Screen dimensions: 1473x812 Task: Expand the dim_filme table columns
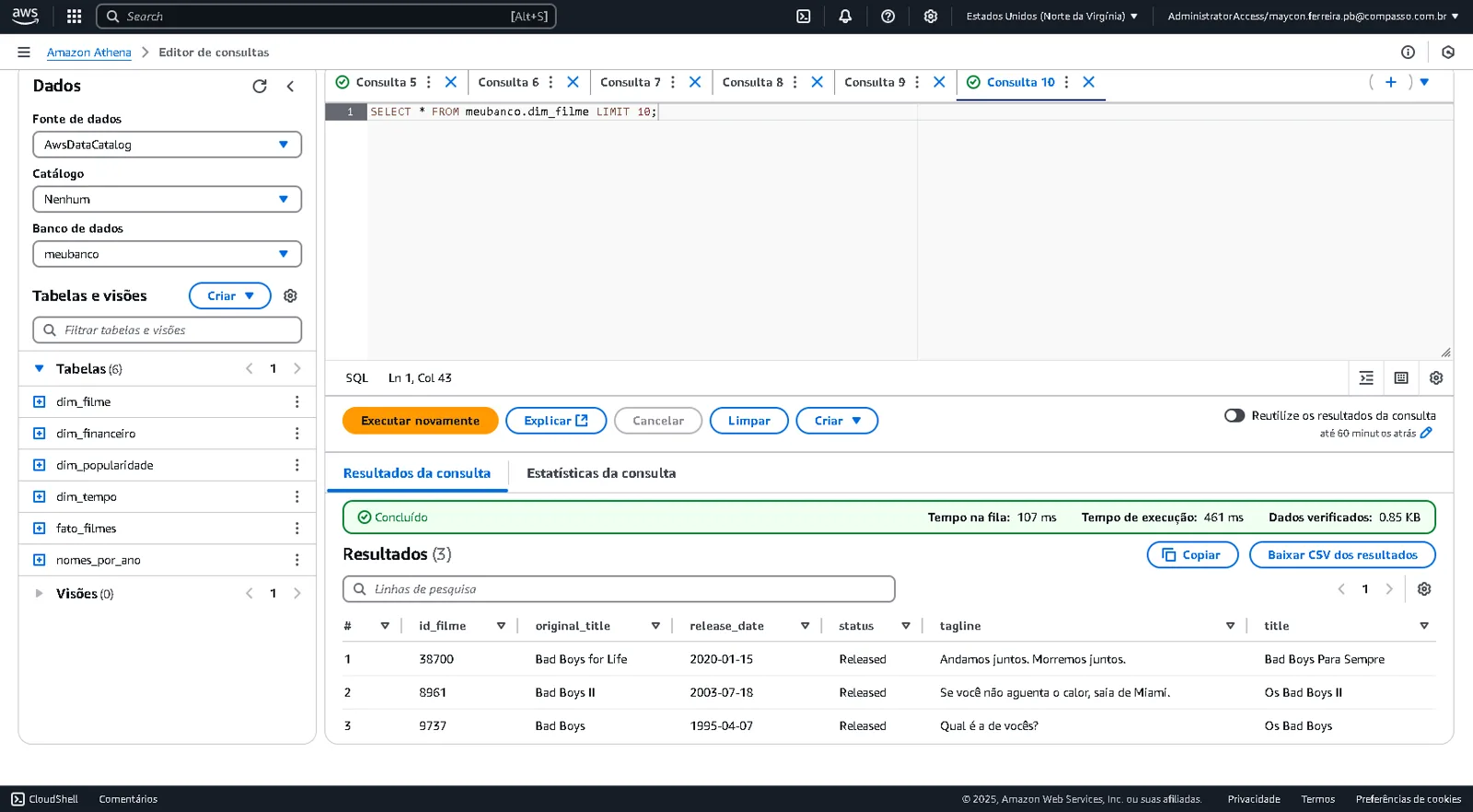[40, 402]
